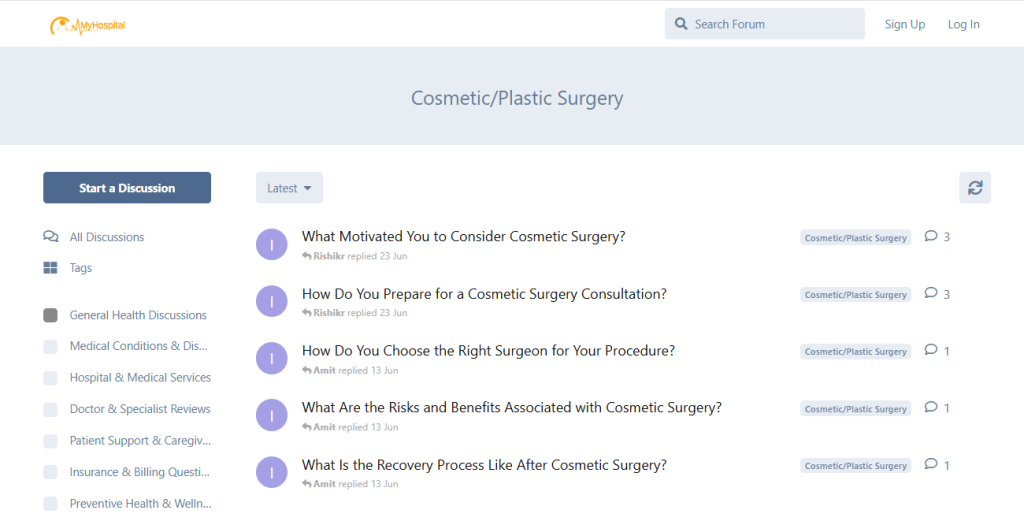Click reply count icon for 'Recovery Process' discussion
This screenshot has height=525, width=1024.
(x=931, y=465)
